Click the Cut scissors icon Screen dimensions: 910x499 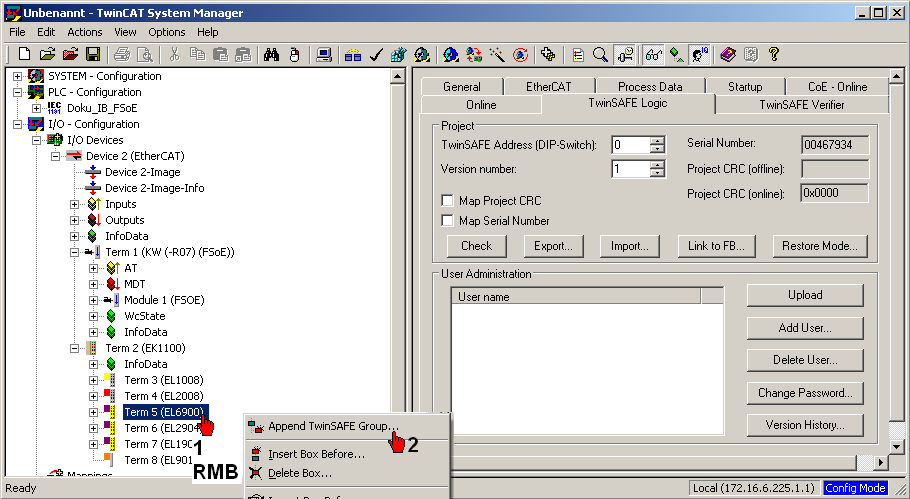[x=174, y=55]
